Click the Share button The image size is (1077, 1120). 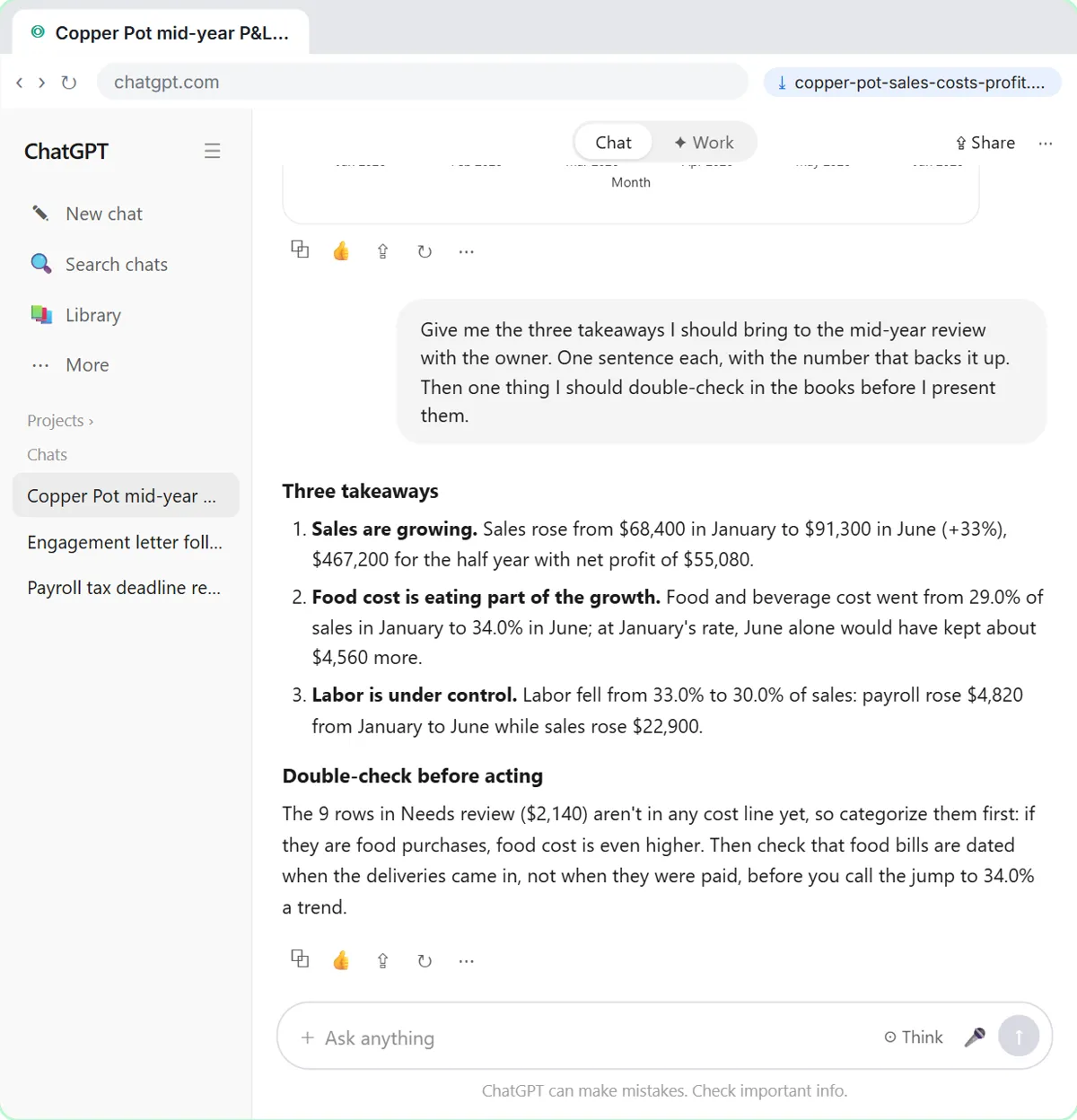point(985,143)
